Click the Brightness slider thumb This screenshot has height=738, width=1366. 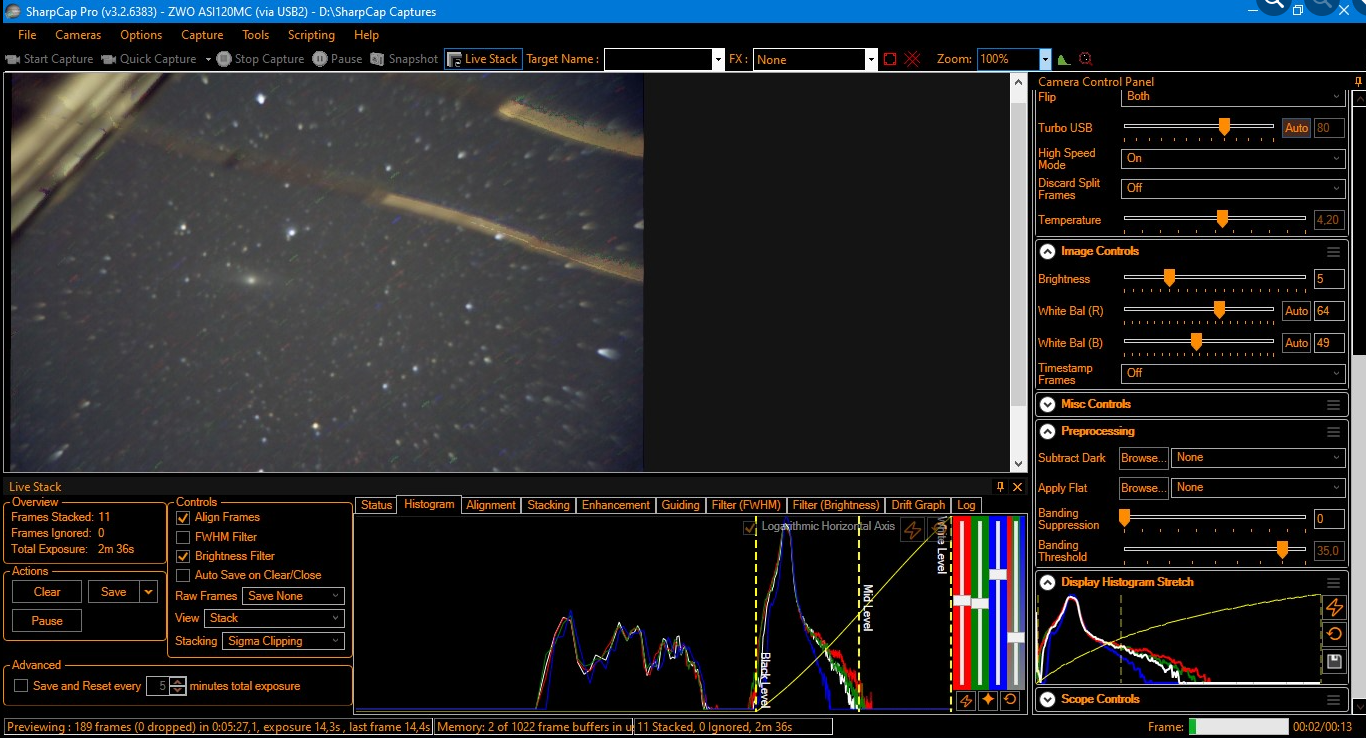point(1169,278)
